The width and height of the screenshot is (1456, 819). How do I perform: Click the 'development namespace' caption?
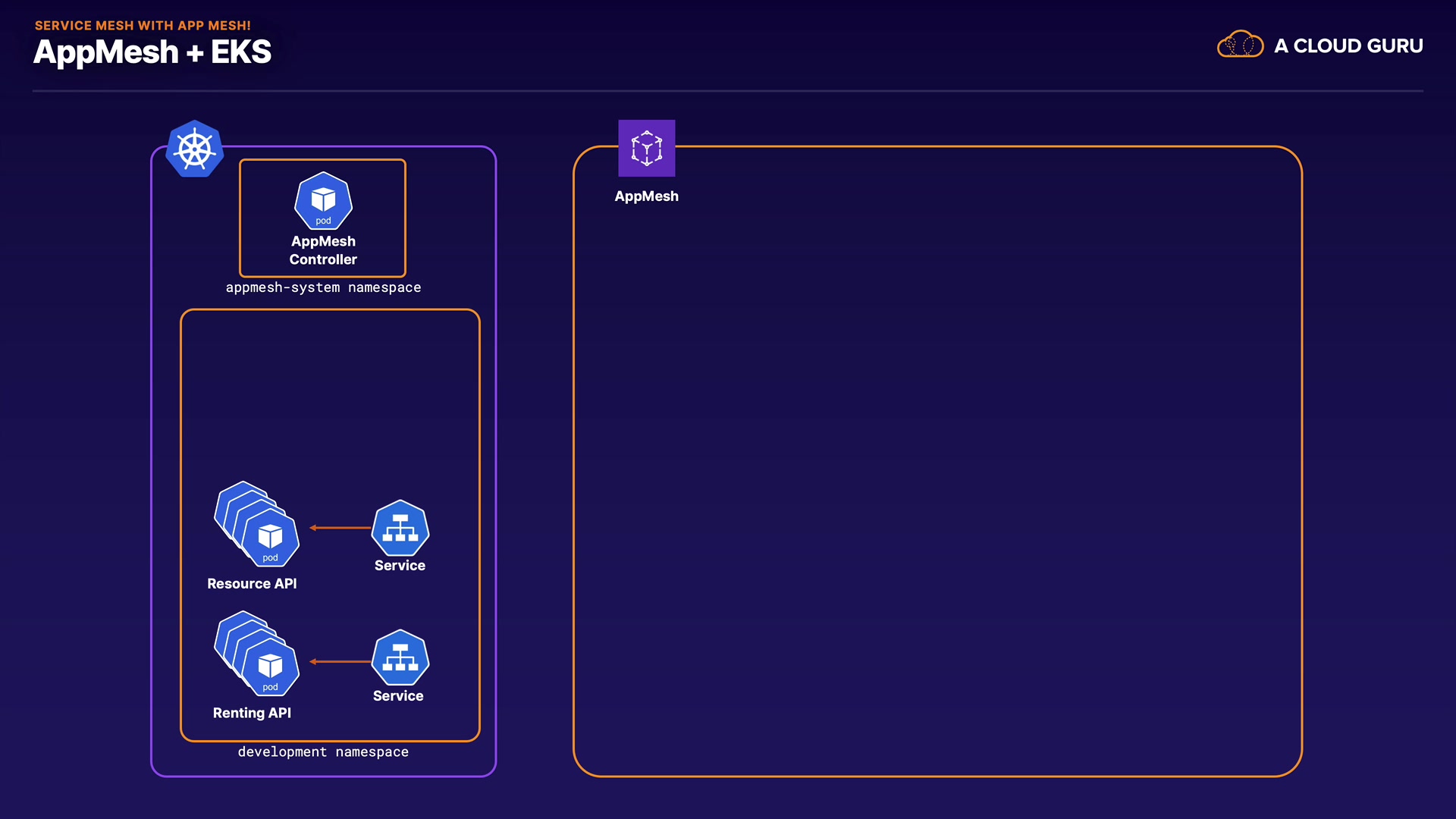tap(323, 752)
